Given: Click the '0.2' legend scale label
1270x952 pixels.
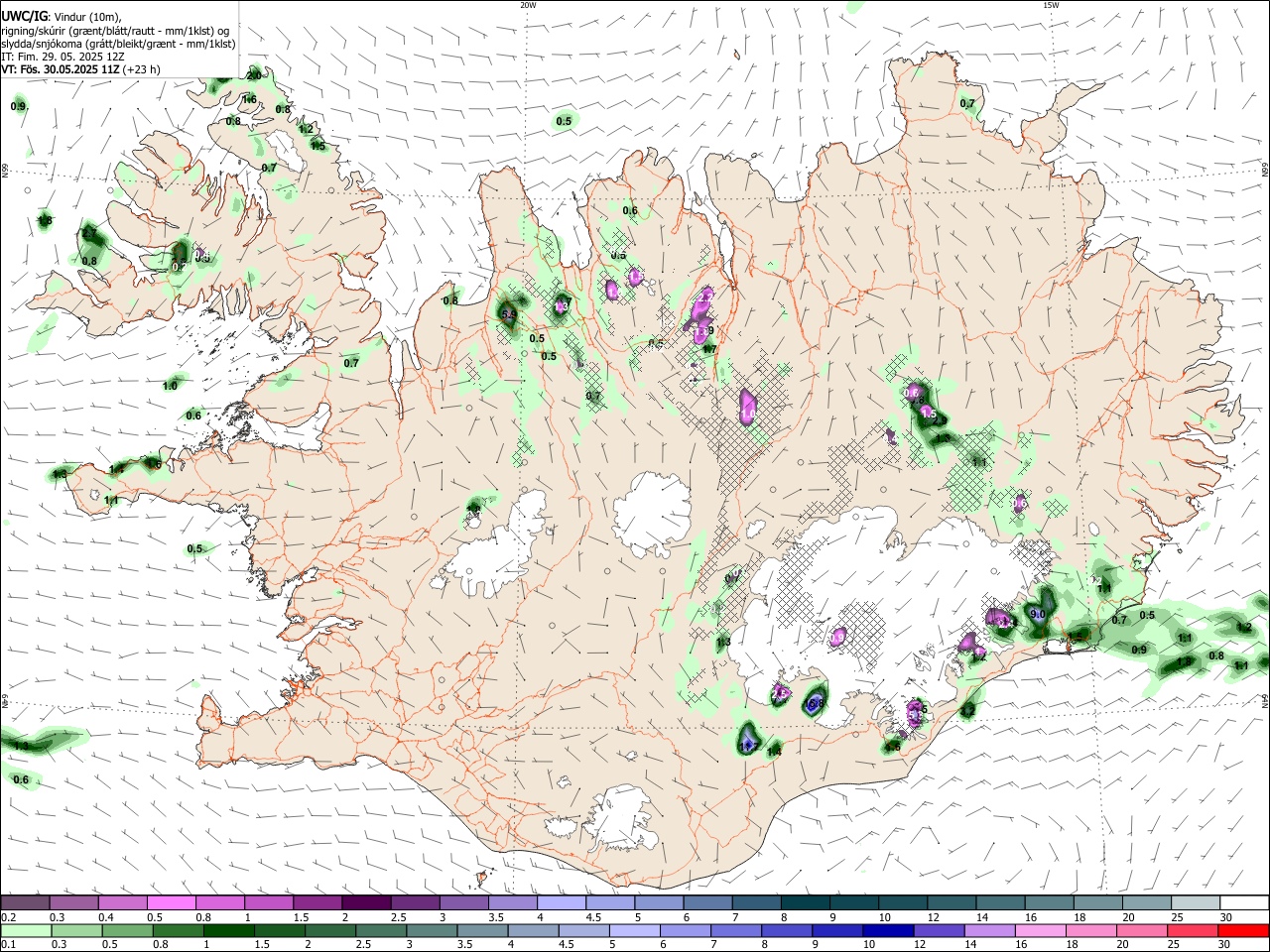Looking at the screenshot, I should pyautogui.click(x=8, y=917).
